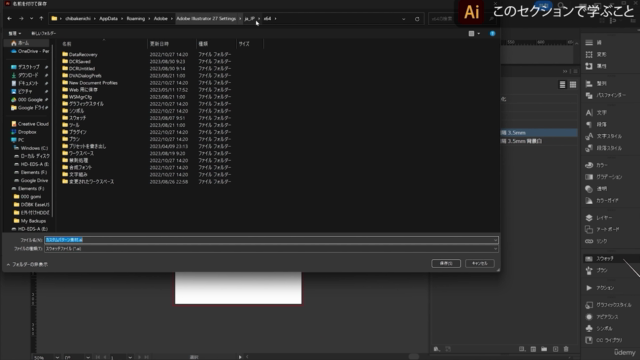Open the Transparency (透明) panel icon
Viewport: 640px width, 360px height.
click(589, 189)
